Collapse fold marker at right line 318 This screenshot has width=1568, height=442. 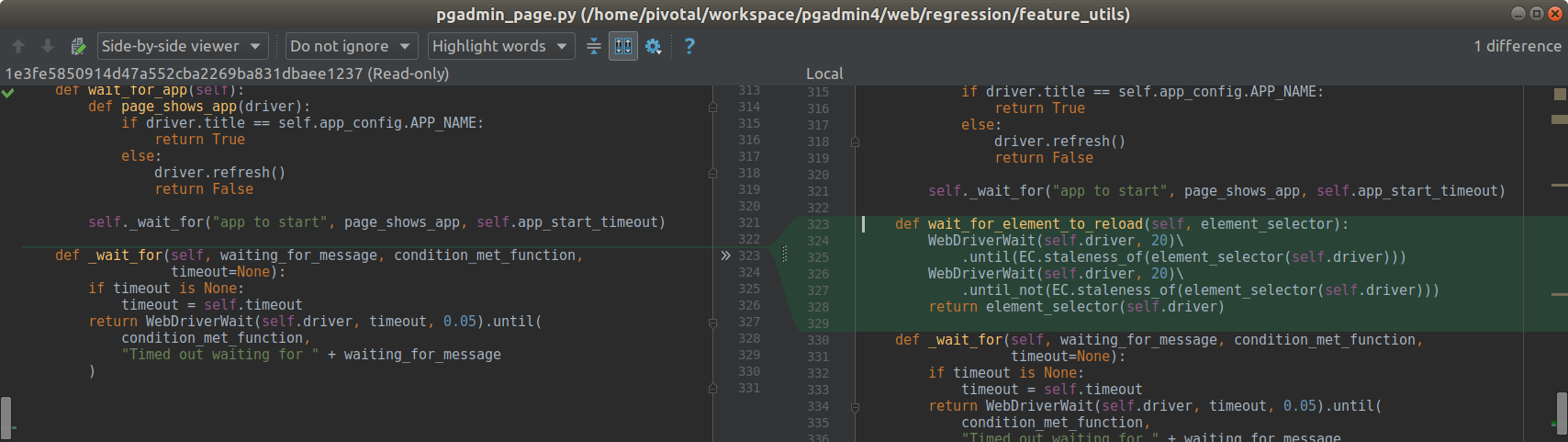coord(855,142)
